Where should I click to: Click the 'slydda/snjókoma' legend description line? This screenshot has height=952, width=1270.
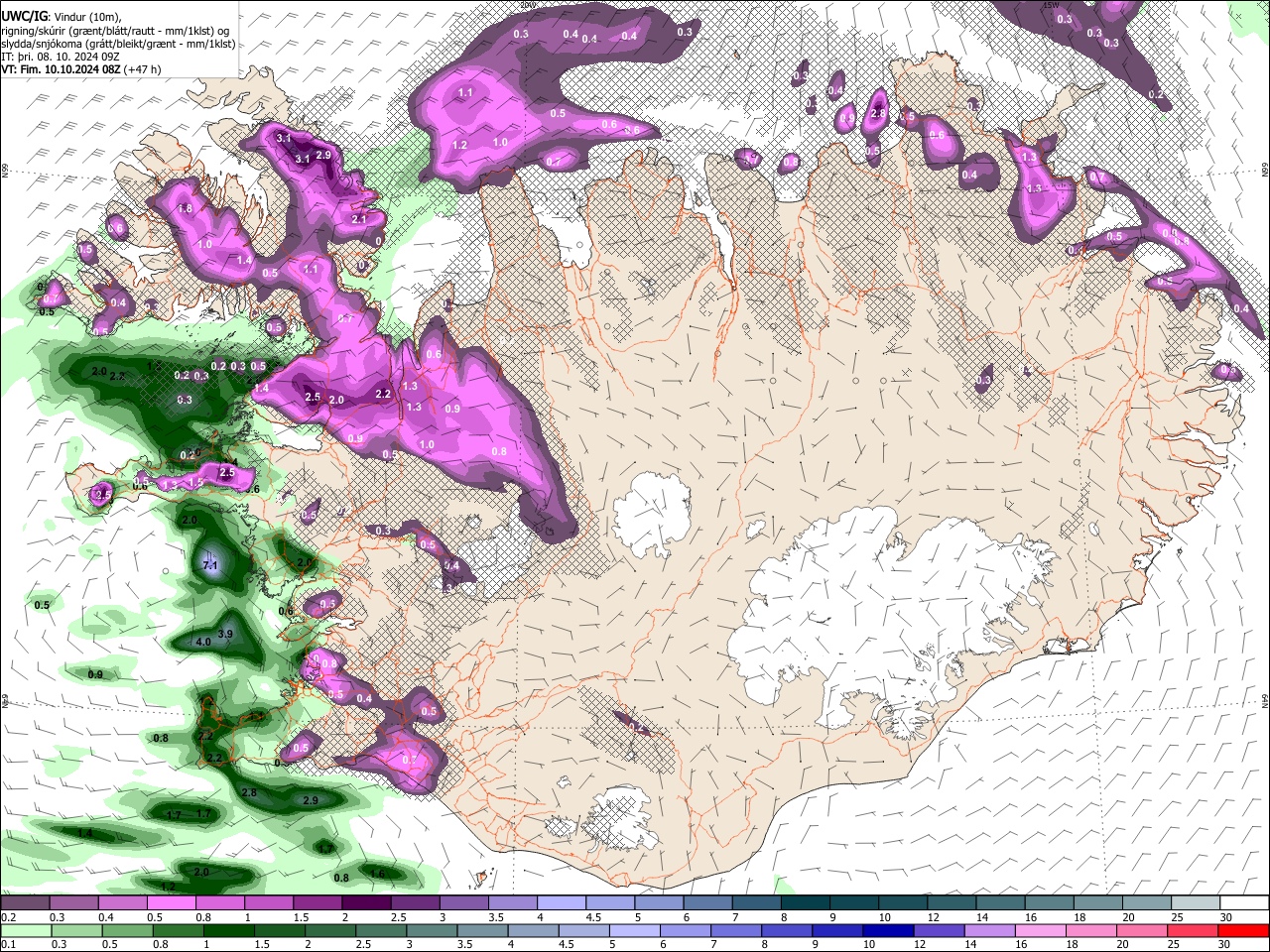tap(118, 44)
